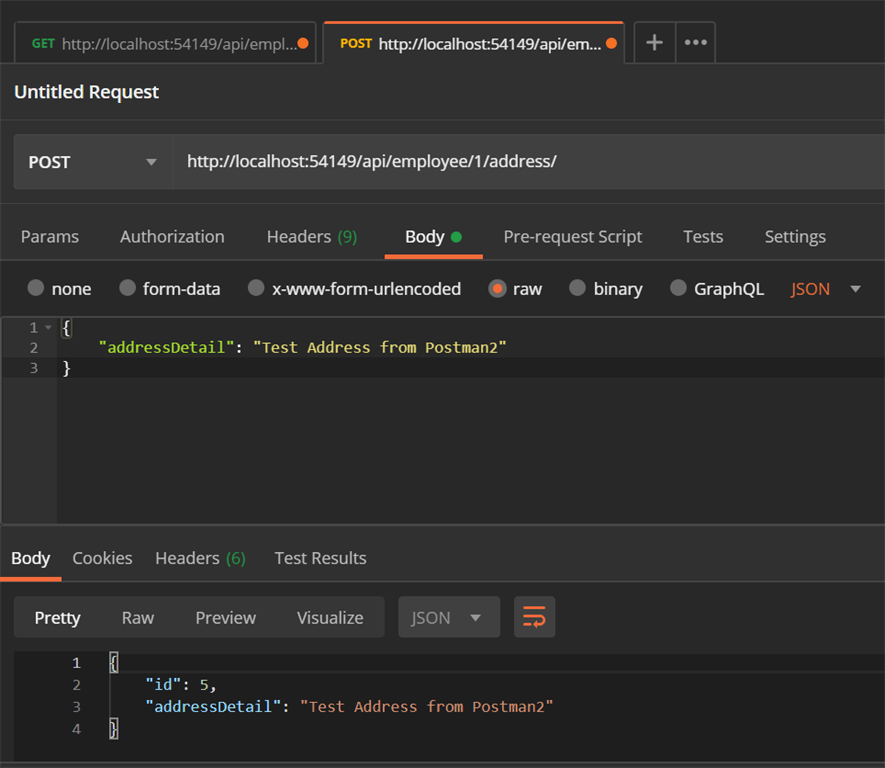Open a new request tab with the plus icon
Viewport: 885px width, 768px height.
(x=654, y=42)
